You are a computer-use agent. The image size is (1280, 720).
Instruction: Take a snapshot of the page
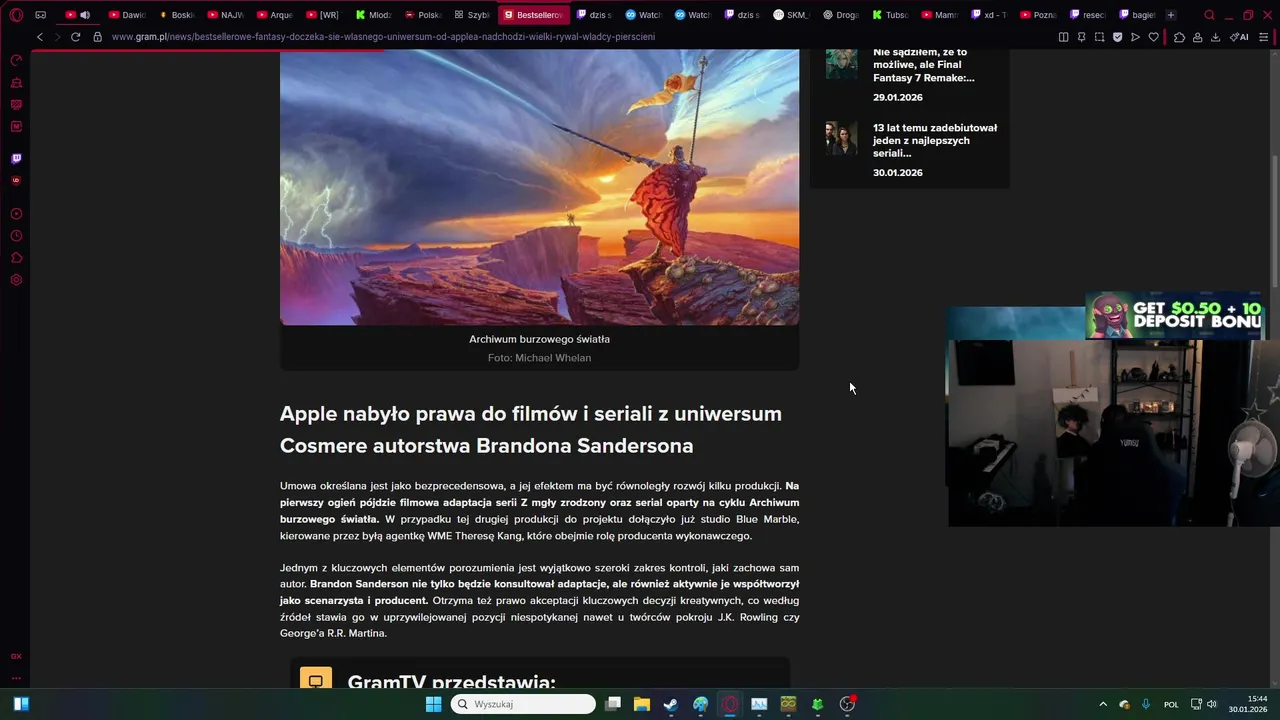(x=1099, y=37)
